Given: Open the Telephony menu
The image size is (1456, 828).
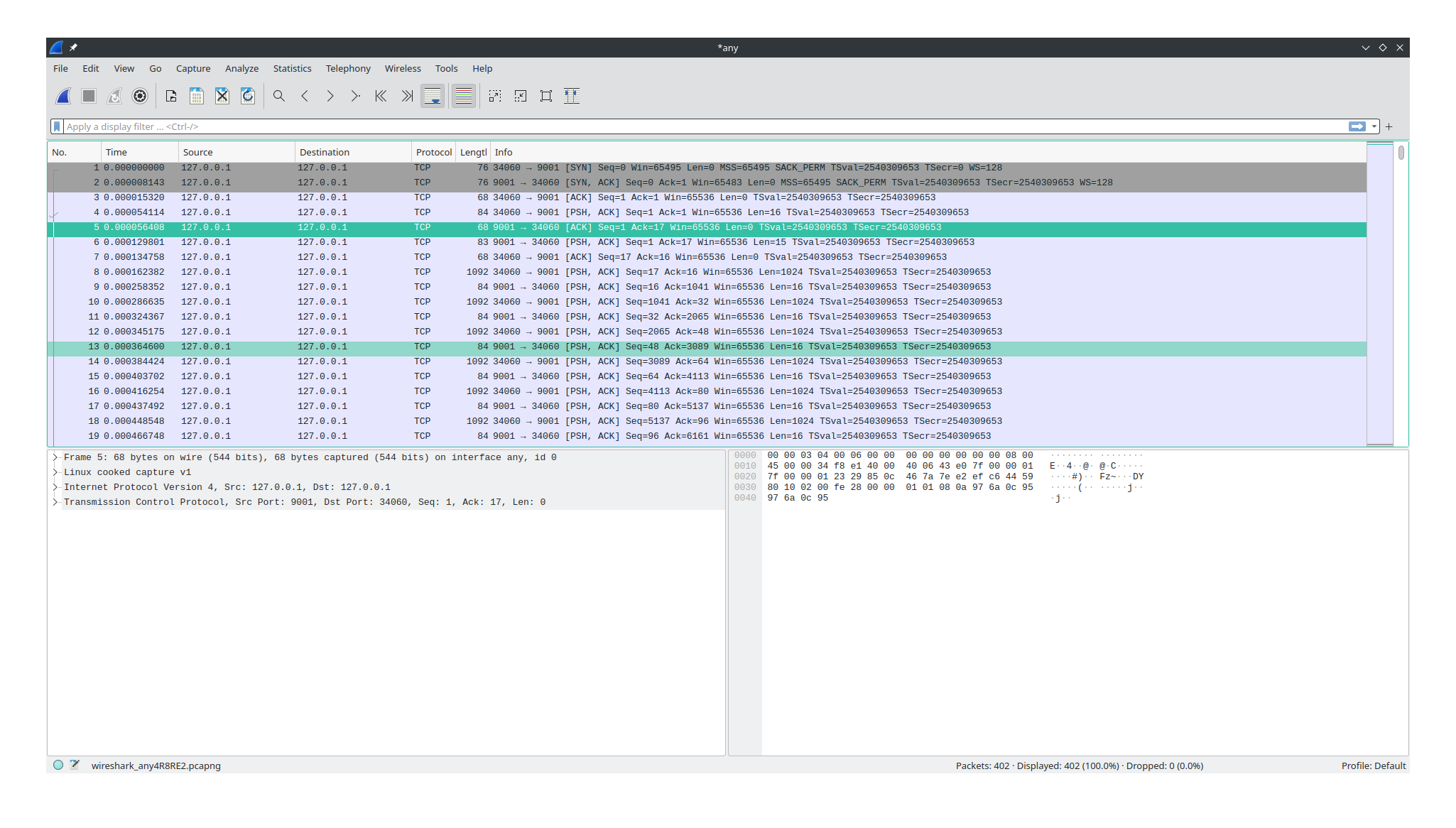Looking at the screenshot, I should point(348,68).
